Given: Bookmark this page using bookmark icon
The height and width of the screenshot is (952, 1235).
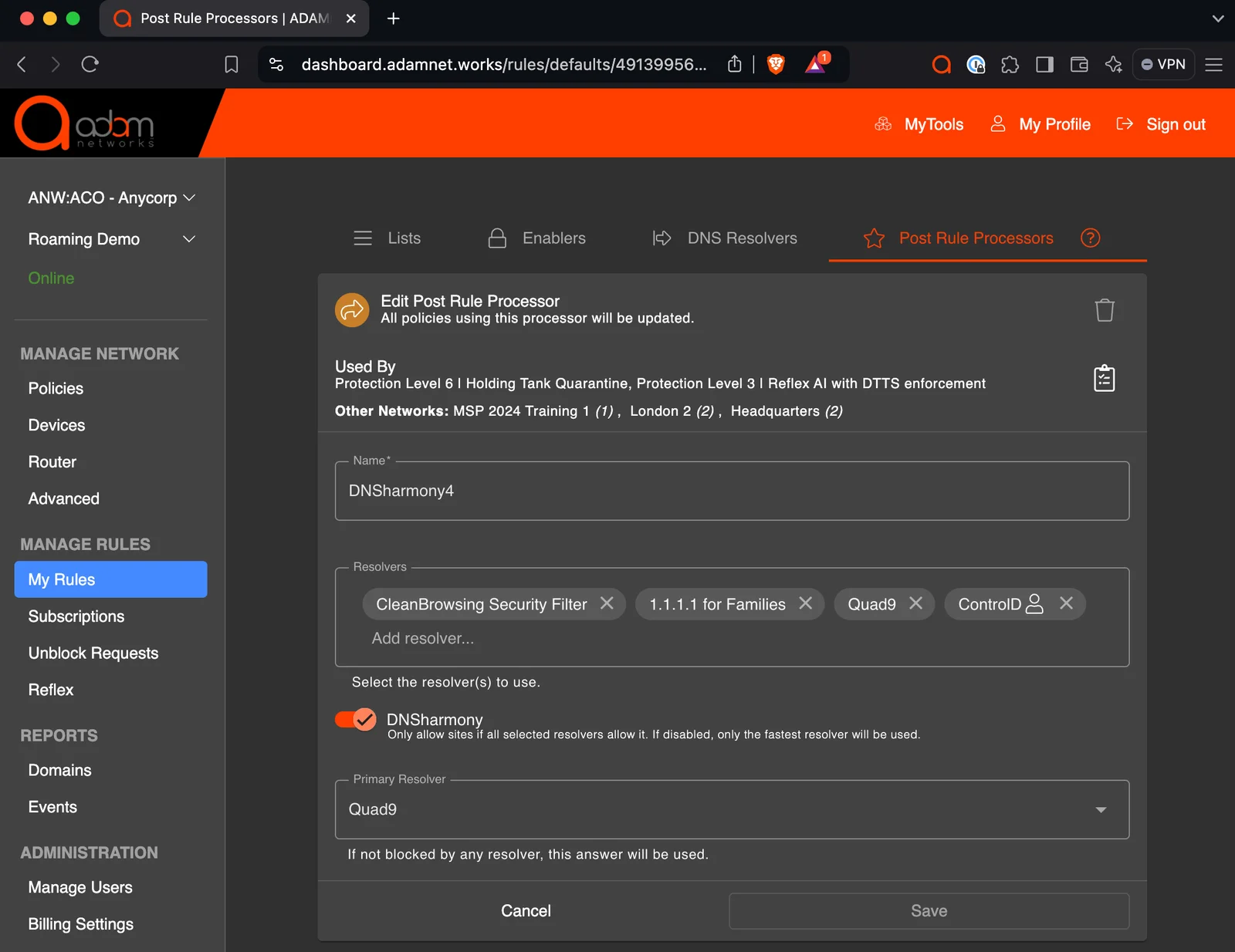Looking at the screenshot, I should click(x=231, y=64).
